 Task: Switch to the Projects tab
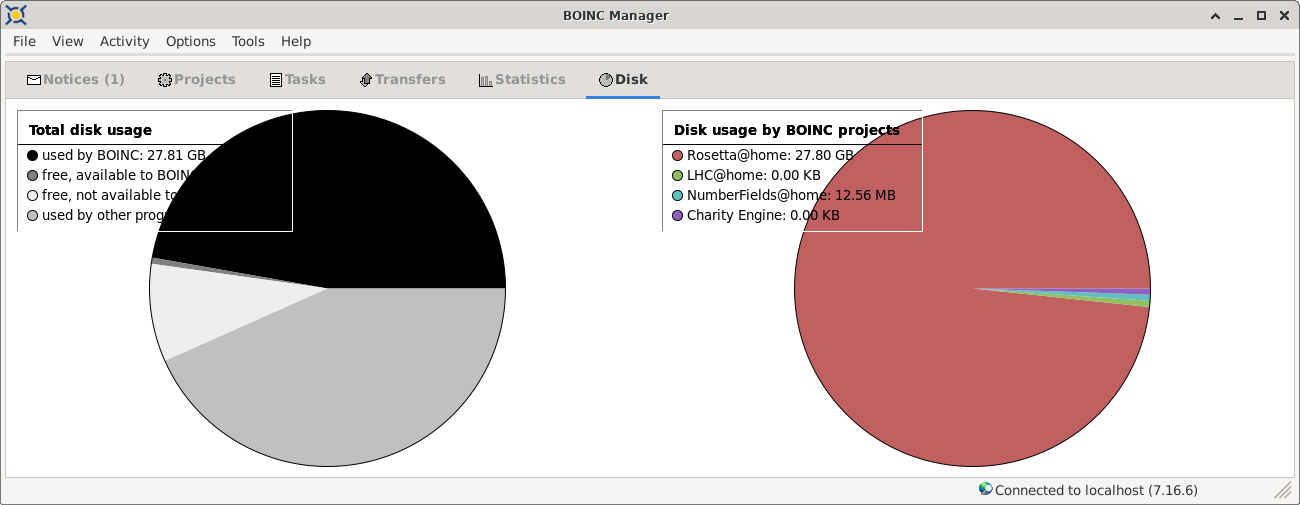click(197, 79)
